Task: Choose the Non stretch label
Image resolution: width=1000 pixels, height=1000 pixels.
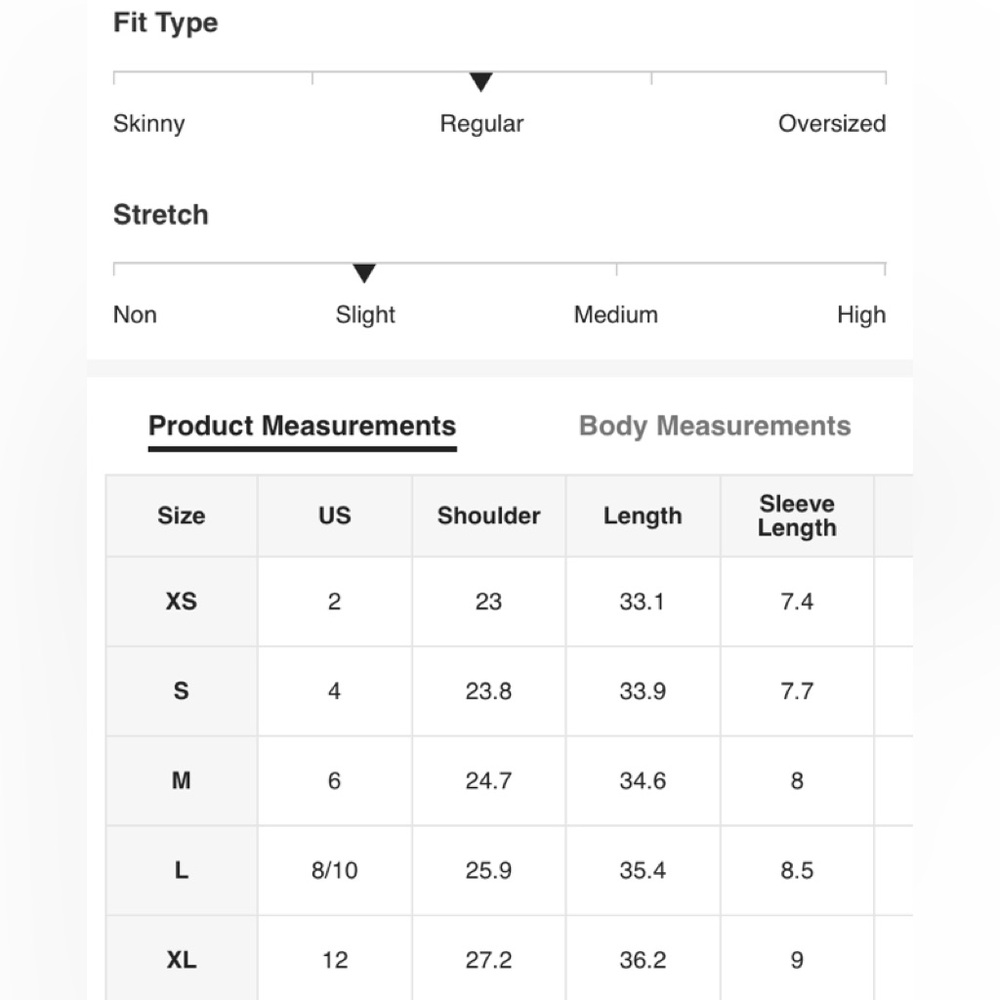Action: tap(135, 315)
